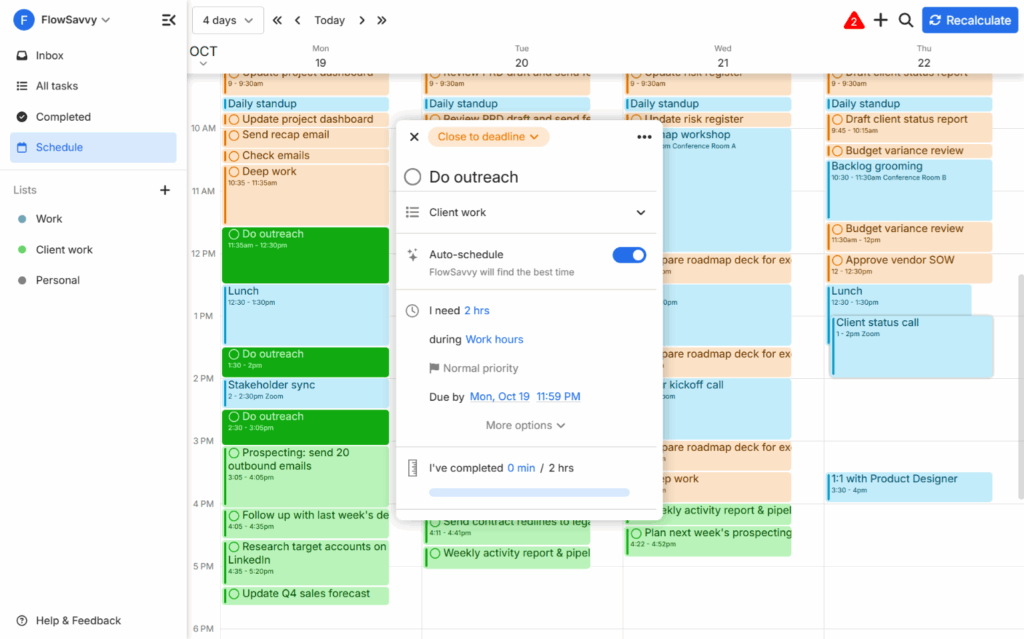Select Schedule in the sidebar
The height and width of the screenshot is (639, 1024).
point(93,148)
